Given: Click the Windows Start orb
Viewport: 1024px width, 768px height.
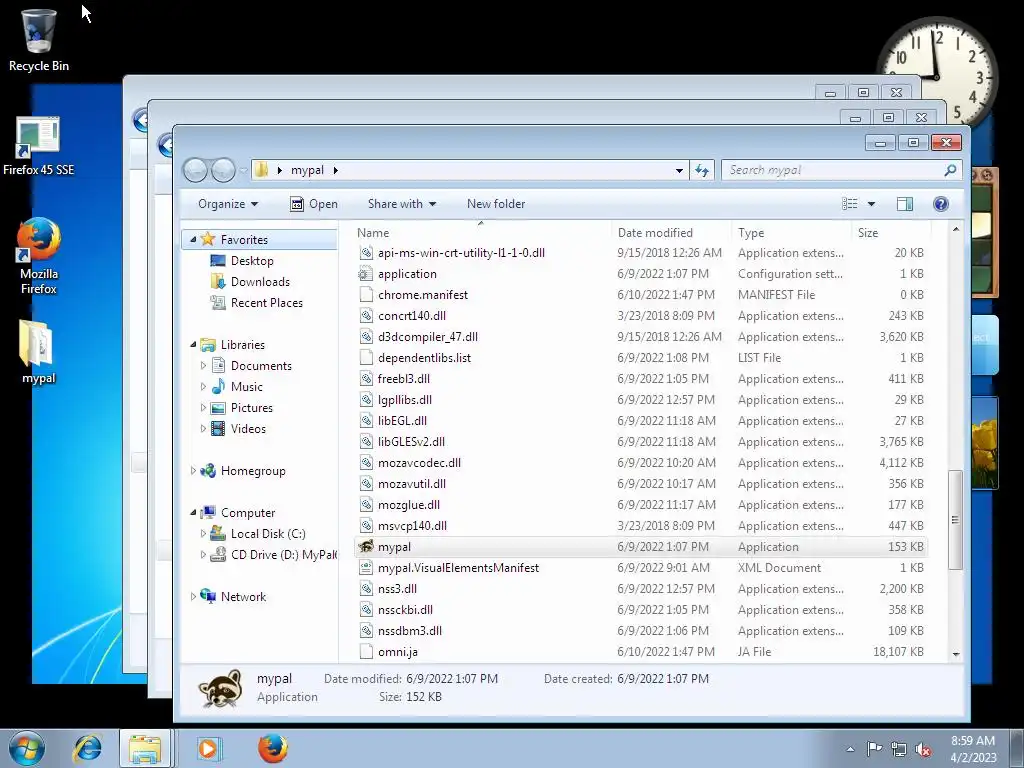Looking at the screenshot, I should [x=27, y=748].
